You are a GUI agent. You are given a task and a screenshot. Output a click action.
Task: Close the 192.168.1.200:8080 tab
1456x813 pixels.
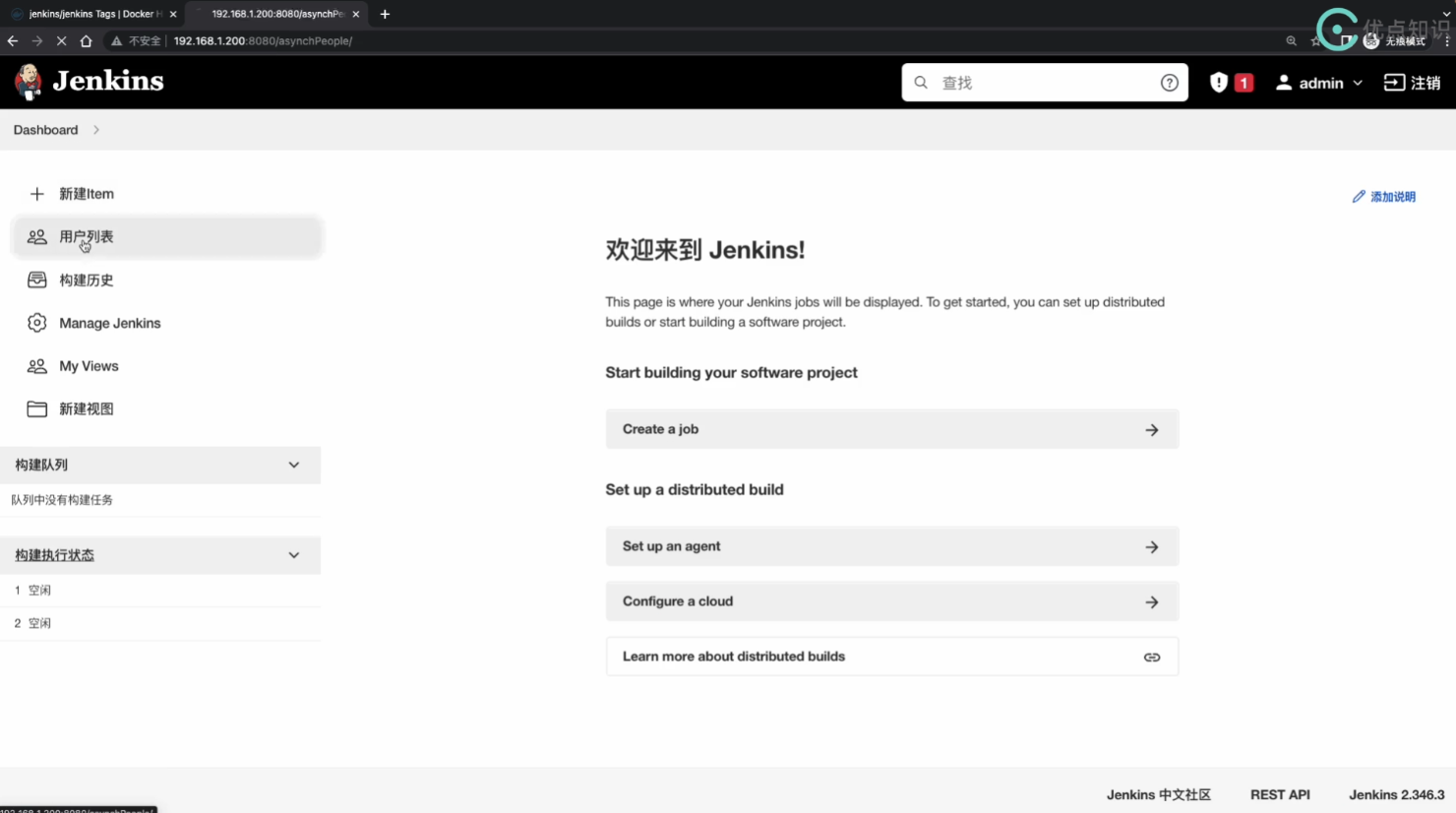coord(356,14)
